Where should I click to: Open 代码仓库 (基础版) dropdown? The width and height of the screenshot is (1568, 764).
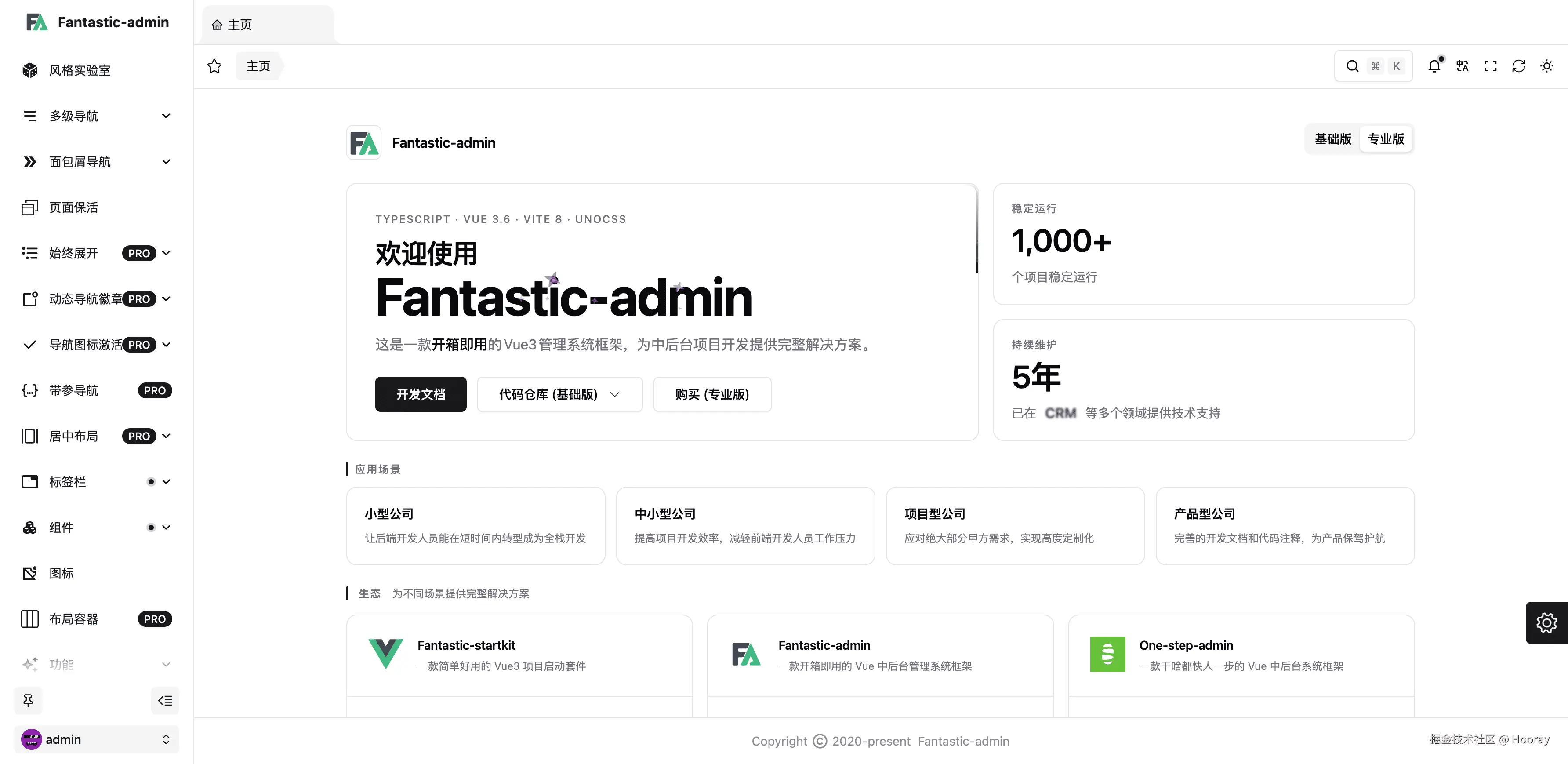pyautogui.click(x=559, y=394)
